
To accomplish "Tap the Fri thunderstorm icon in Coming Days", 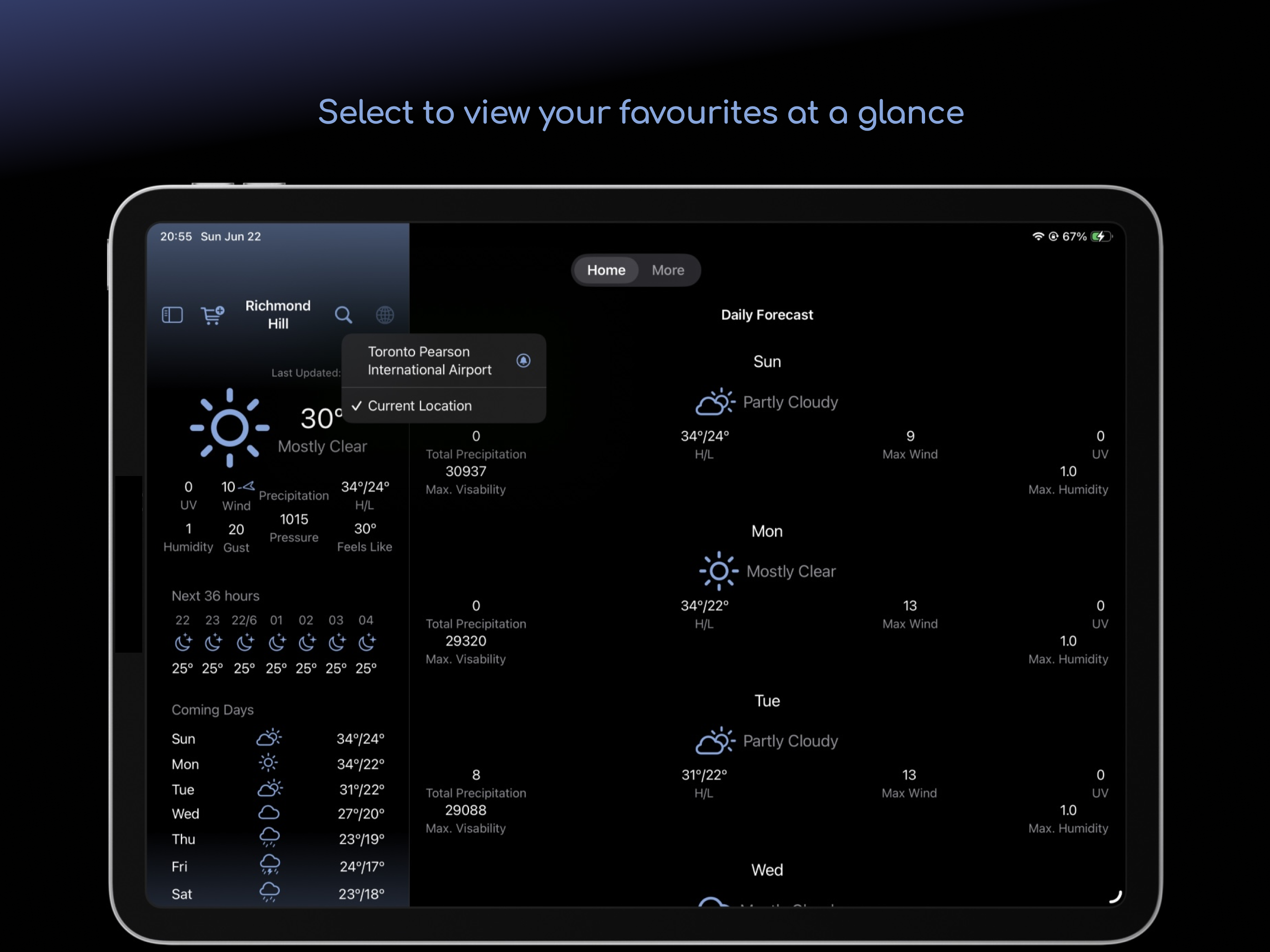I will coord(269,865).
